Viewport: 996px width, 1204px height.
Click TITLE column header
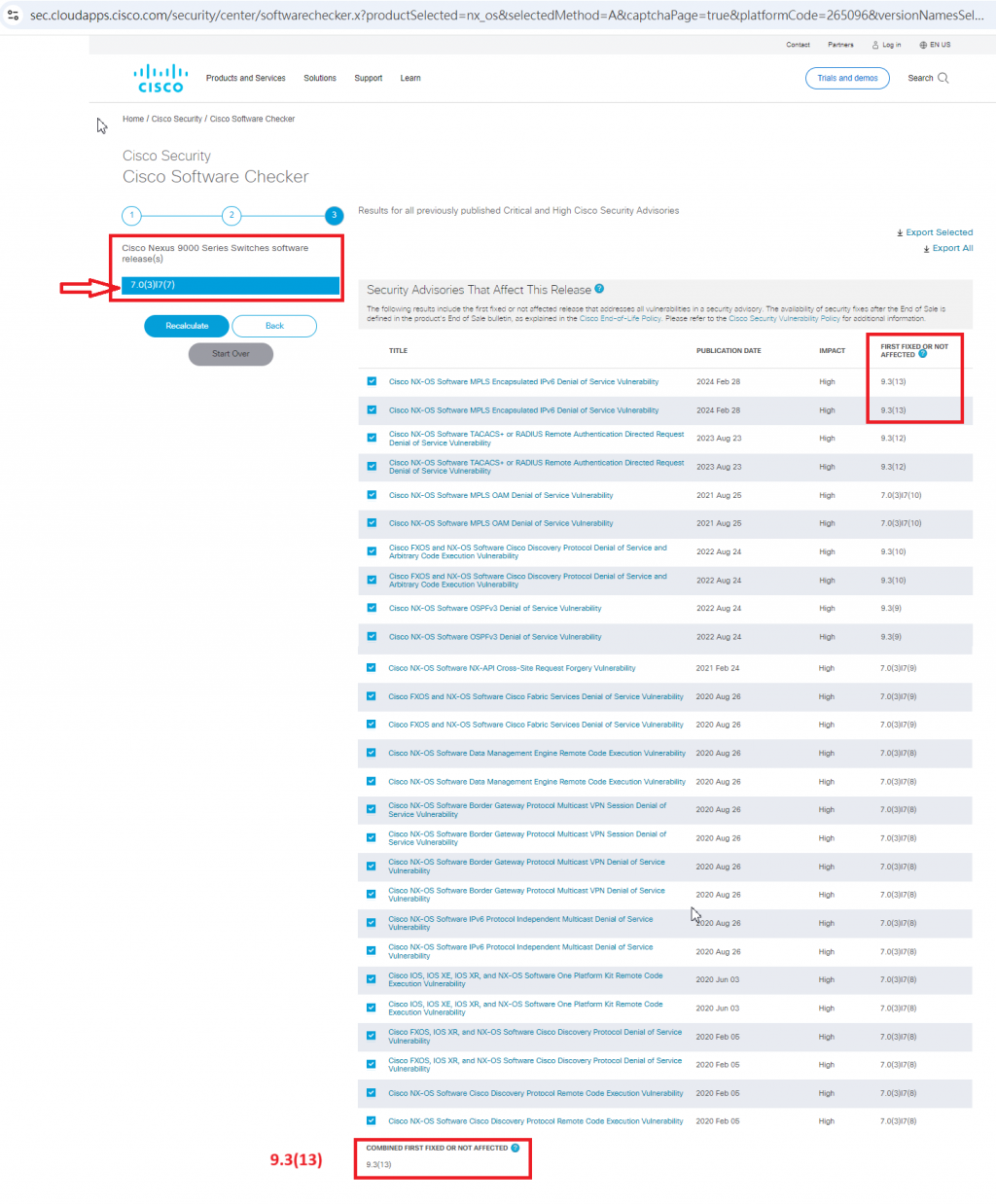click(x=398, y=350)
